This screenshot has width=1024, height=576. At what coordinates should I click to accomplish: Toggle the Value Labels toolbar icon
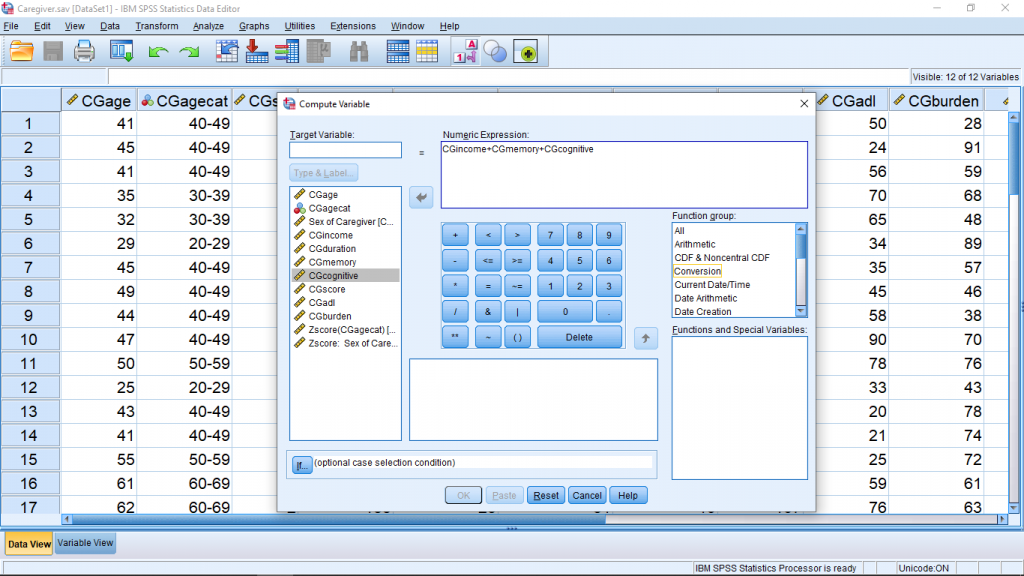465,51
